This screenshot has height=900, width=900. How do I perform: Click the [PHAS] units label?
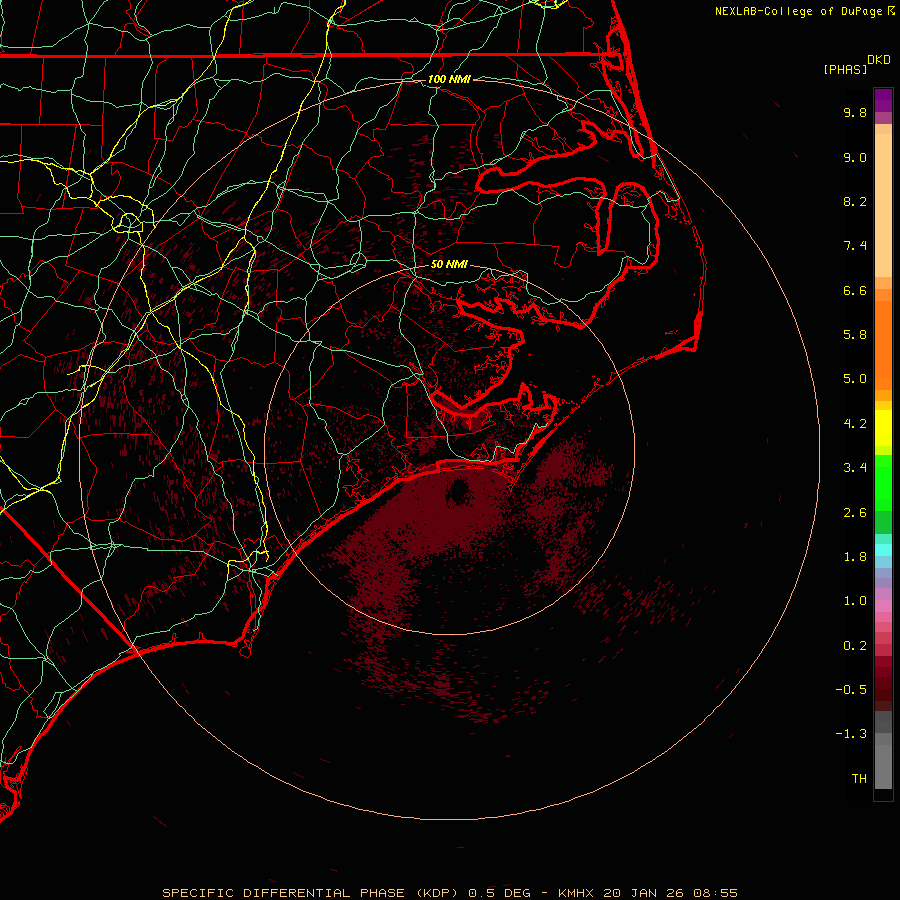point(845,69)
